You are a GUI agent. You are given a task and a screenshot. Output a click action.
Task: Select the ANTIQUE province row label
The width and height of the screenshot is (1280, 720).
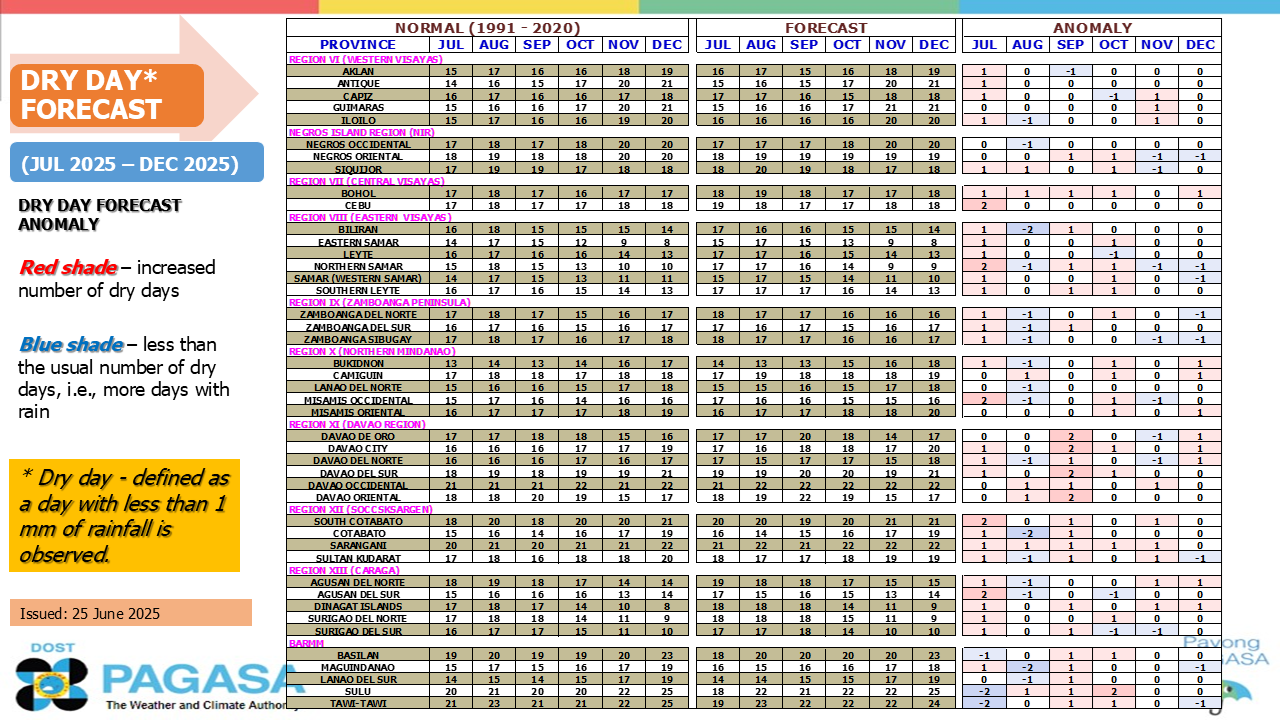(358, 83)
